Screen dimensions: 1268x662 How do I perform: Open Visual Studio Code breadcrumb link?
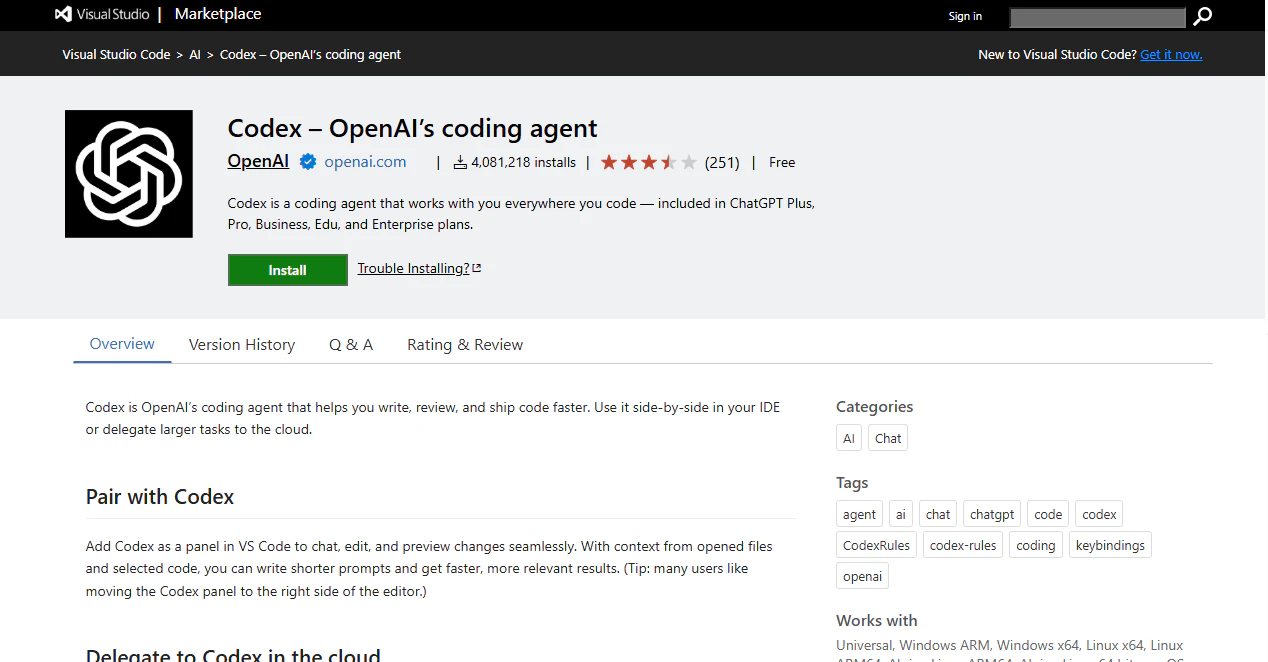[x=116, y=54]
